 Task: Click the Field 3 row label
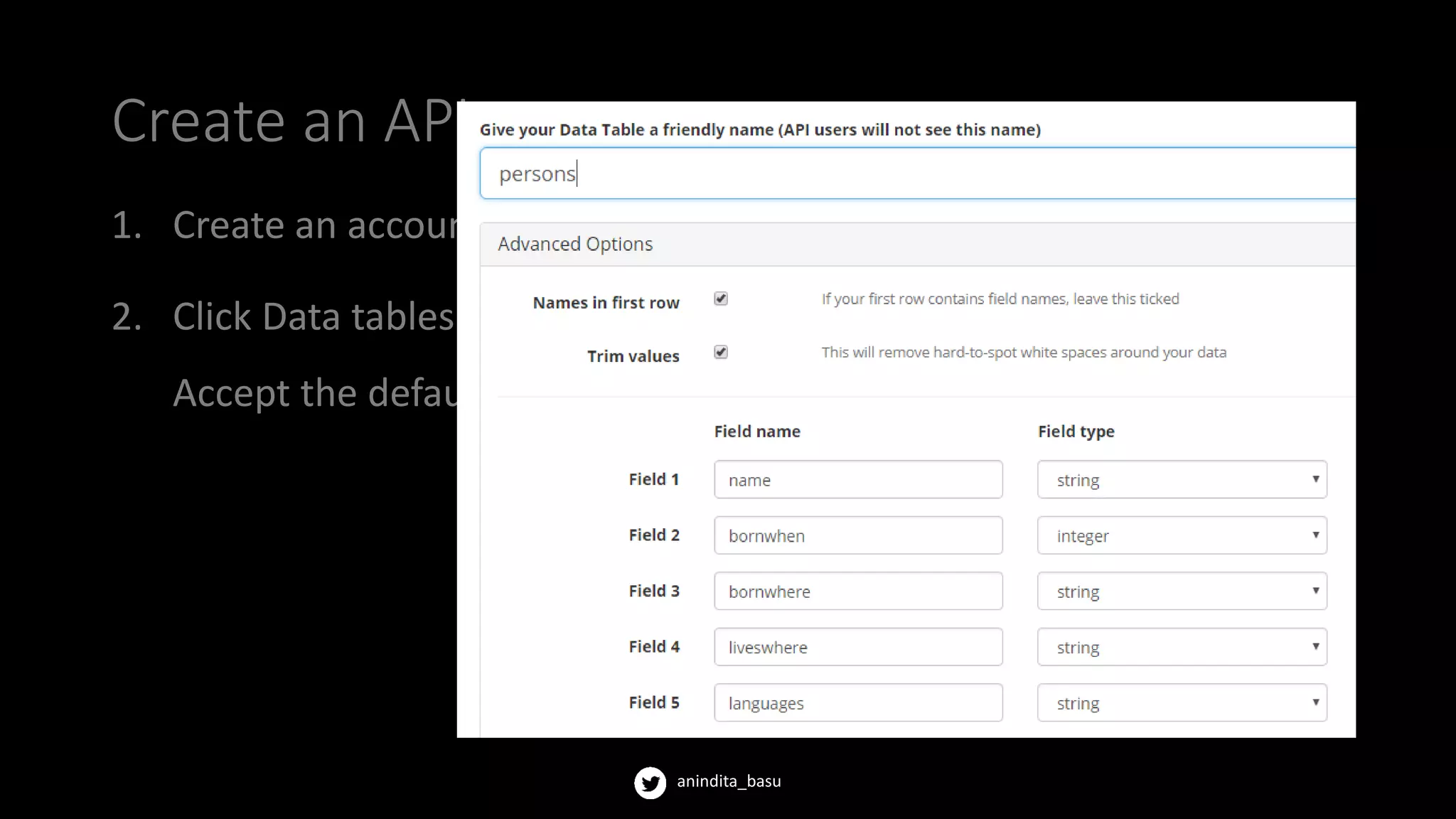(x=653, y=591)
